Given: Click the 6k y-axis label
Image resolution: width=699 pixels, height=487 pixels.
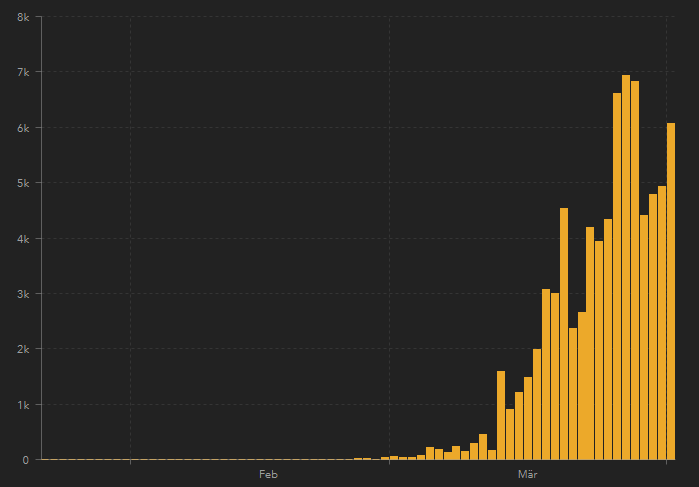Looking at the screenshot, I should [x=23, y=128].
